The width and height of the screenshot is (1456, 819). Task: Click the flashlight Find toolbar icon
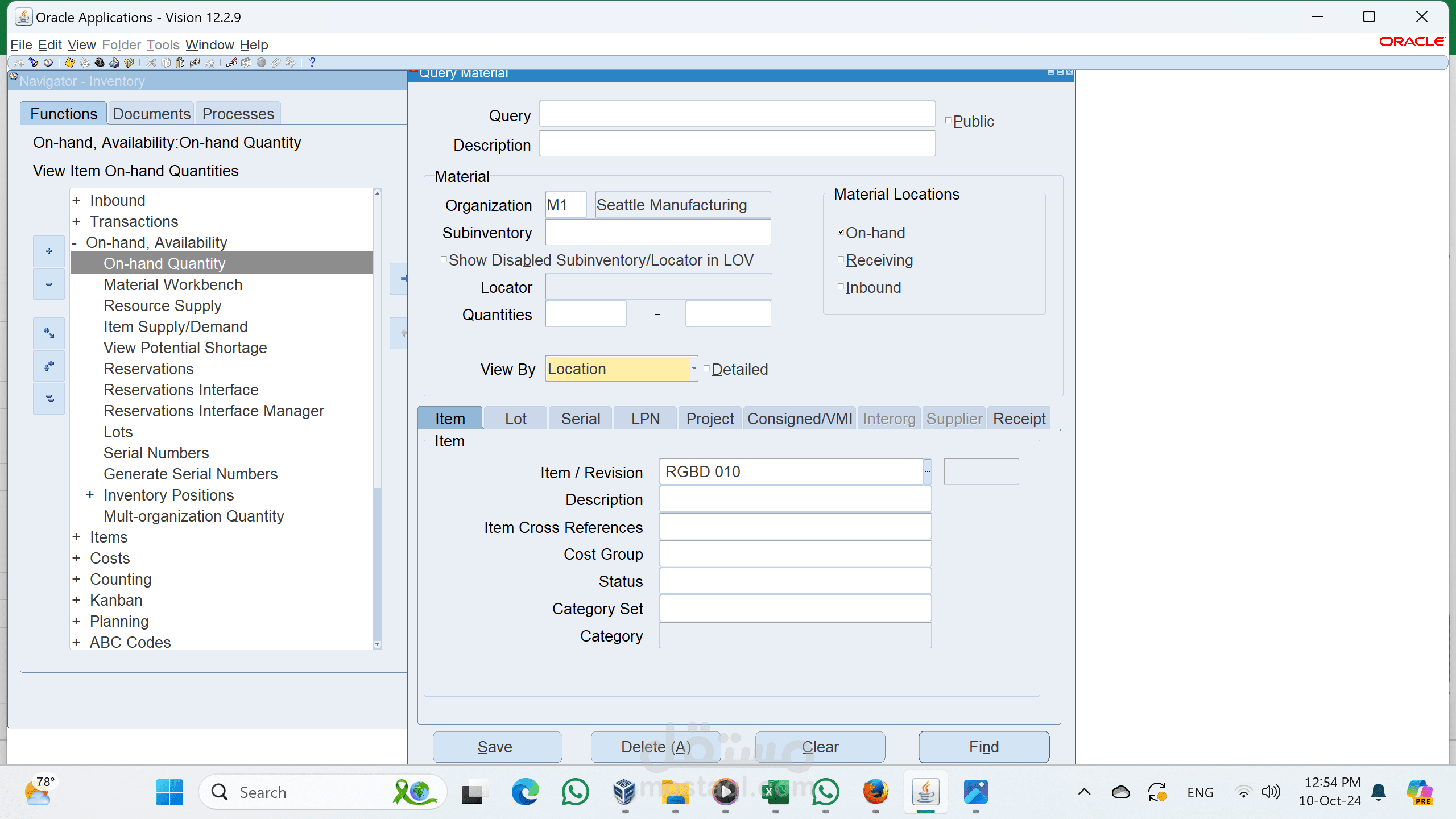coord(34,63)
